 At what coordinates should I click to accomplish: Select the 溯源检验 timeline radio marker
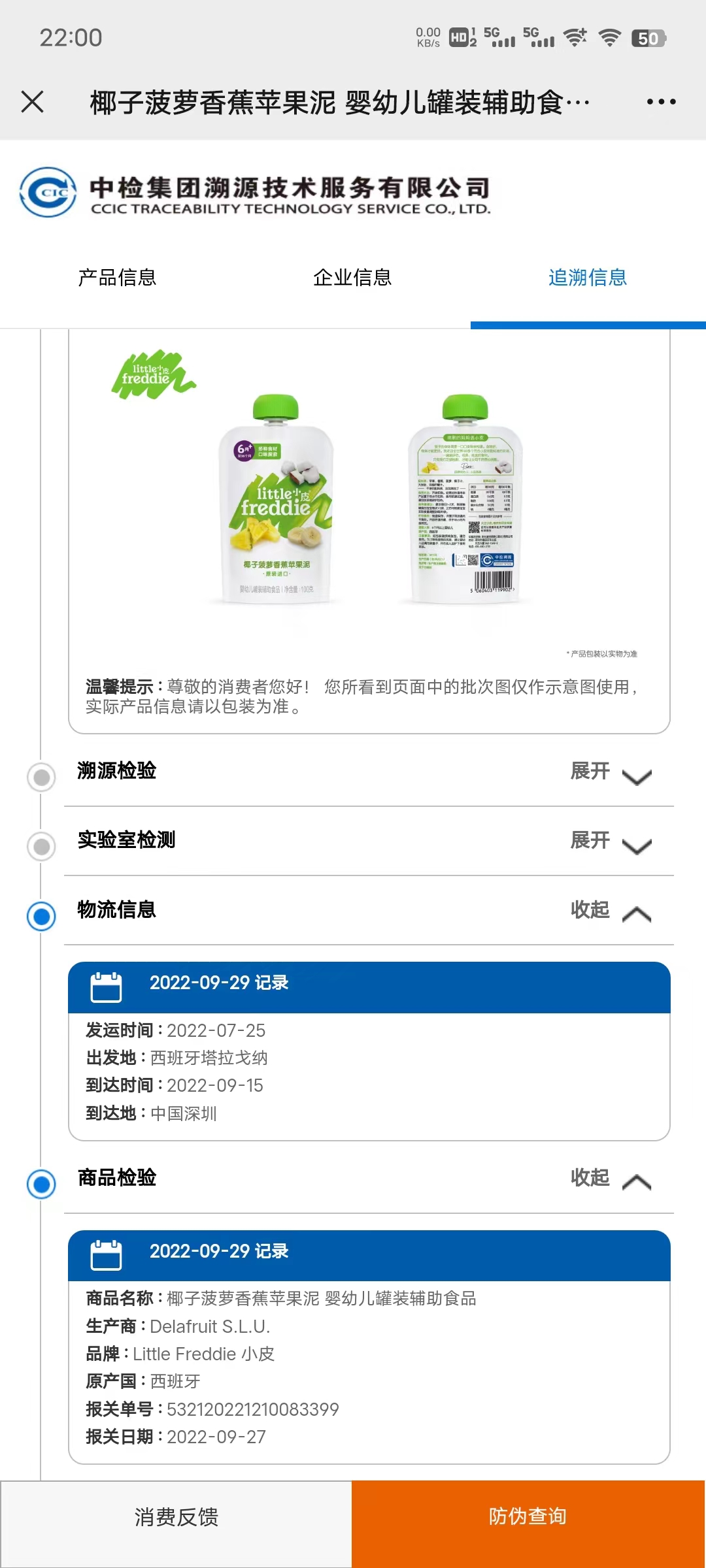41,777
